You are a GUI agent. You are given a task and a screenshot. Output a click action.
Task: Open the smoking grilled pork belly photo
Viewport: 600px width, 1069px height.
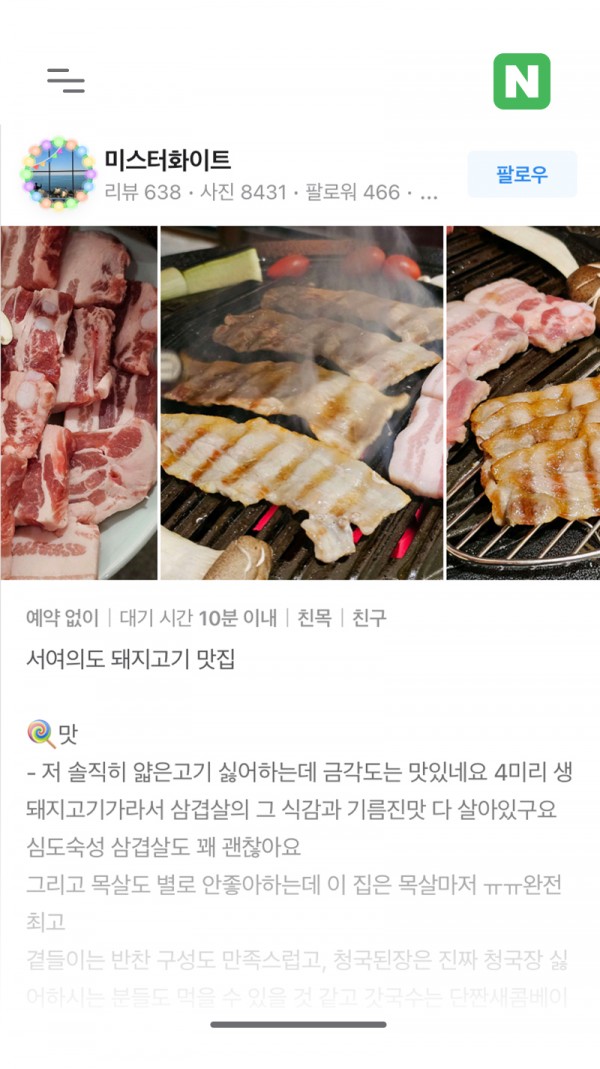pyautogui.click(x=302, y=403)
